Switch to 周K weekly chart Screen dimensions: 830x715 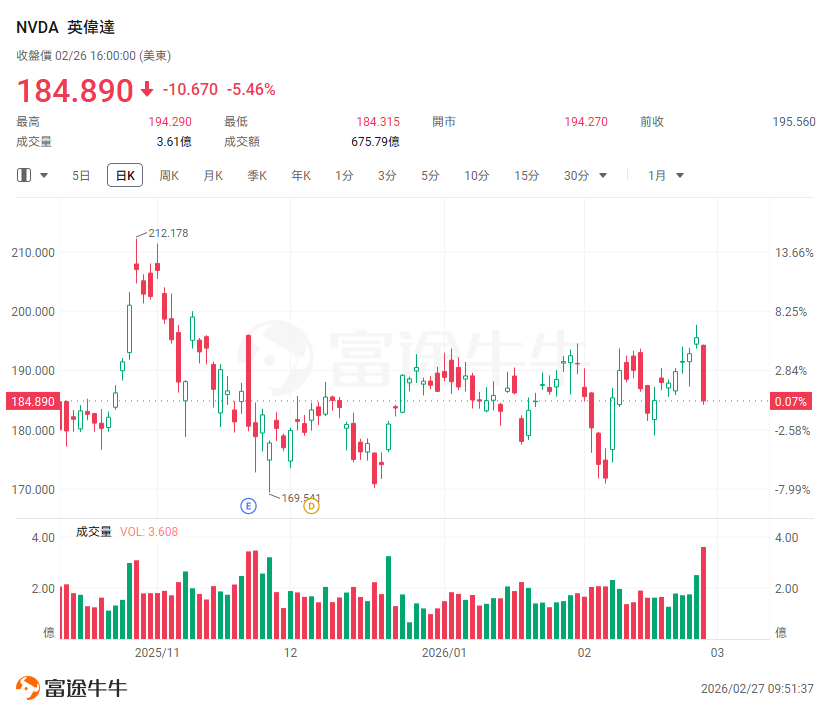click(x=169, y=176)
